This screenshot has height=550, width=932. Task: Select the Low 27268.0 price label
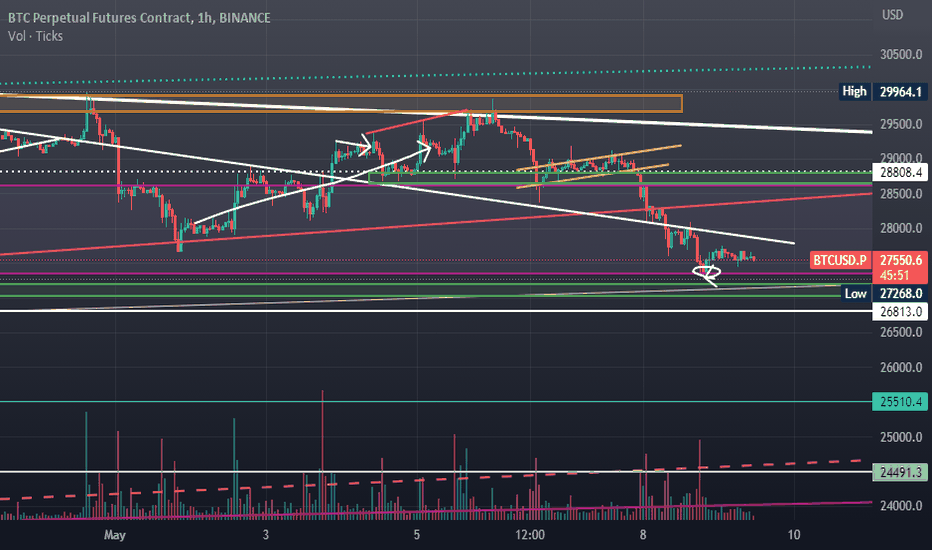(x=885, y=293)
